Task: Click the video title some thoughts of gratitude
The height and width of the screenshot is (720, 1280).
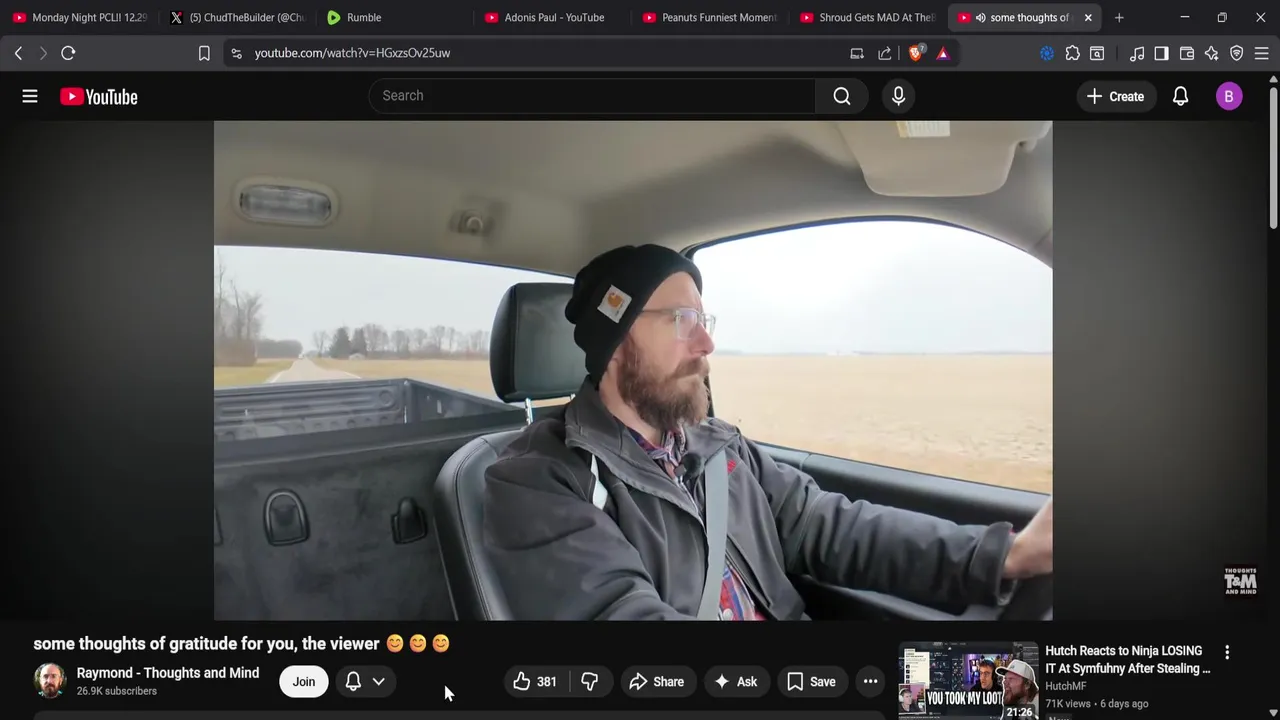Action: click(241, 644)
